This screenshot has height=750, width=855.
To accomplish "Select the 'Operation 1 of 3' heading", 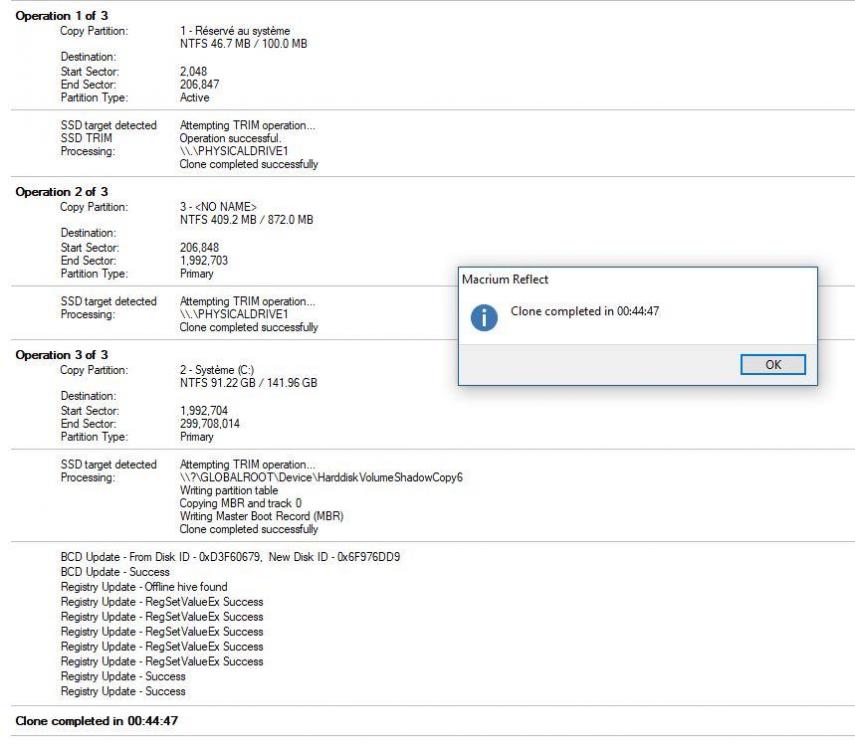I will tap(62, 16).
